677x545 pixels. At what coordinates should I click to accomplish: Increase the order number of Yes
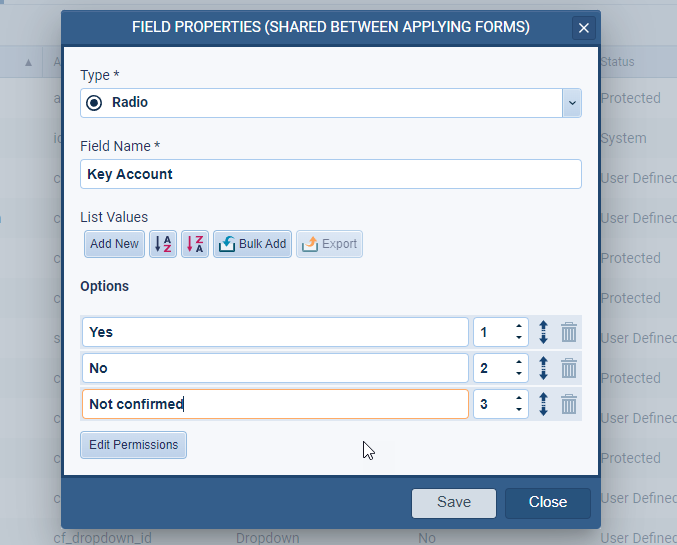pos(519,326)
